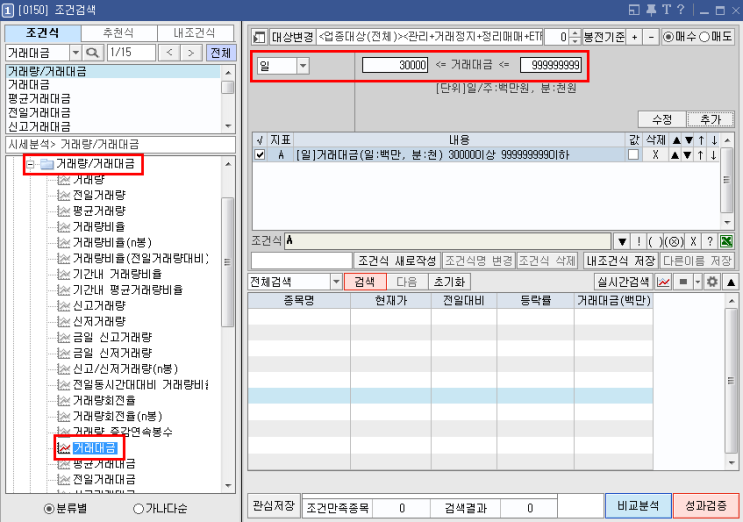Open the 일 period dropdown
This screenshot has height=522, width=743.
[303, 65]
